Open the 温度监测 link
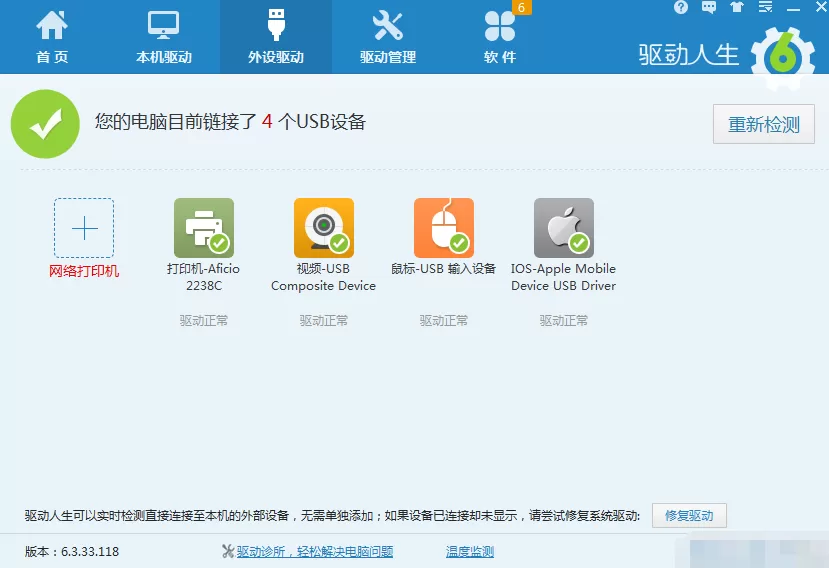The width and height of the screenshot is (829, 568). point(469,552)
